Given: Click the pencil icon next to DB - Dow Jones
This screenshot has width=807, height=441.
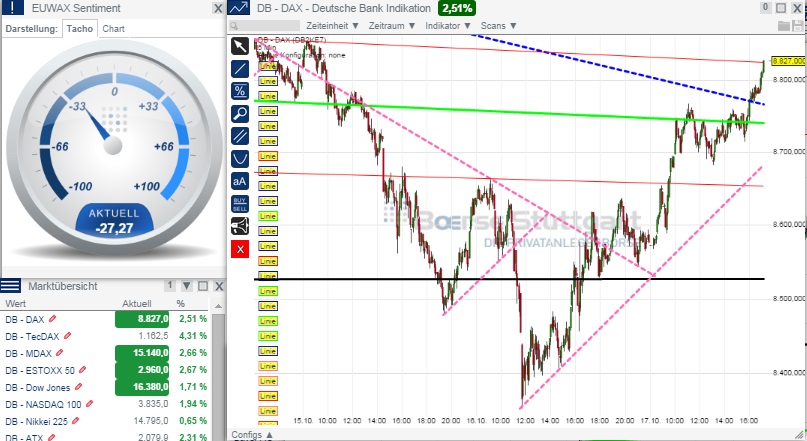Looking at the screenshot, I should [78, 387].
